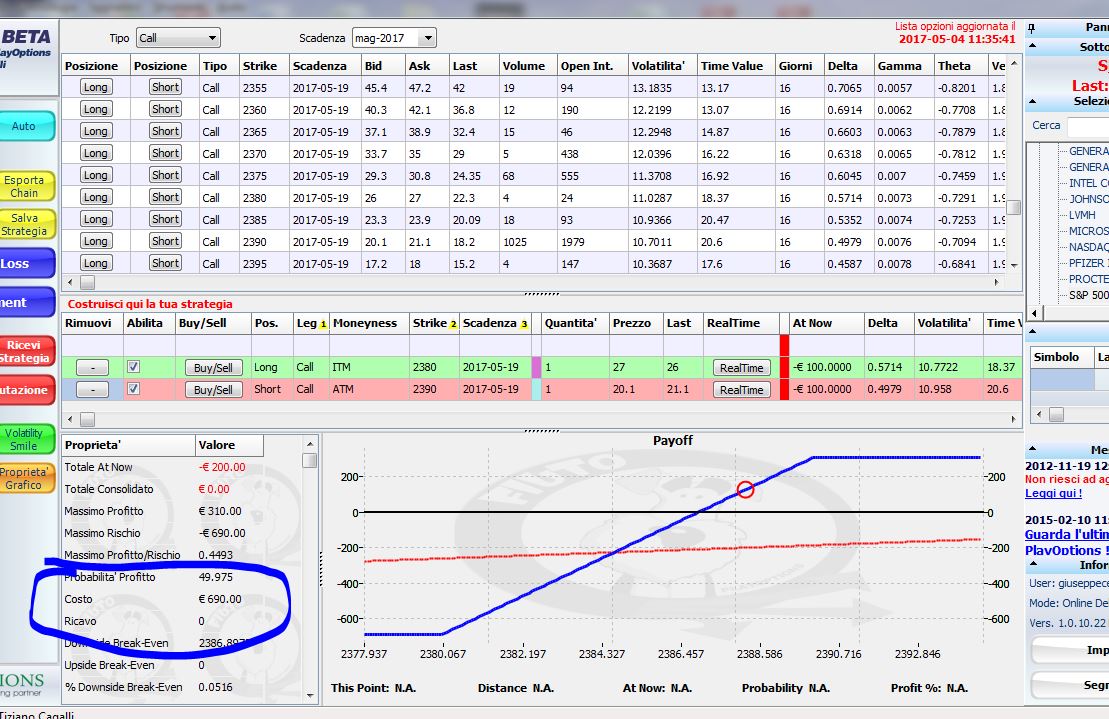Open the Leggi qui! link
This screenshot has width=1109, height=719.
1053,493
